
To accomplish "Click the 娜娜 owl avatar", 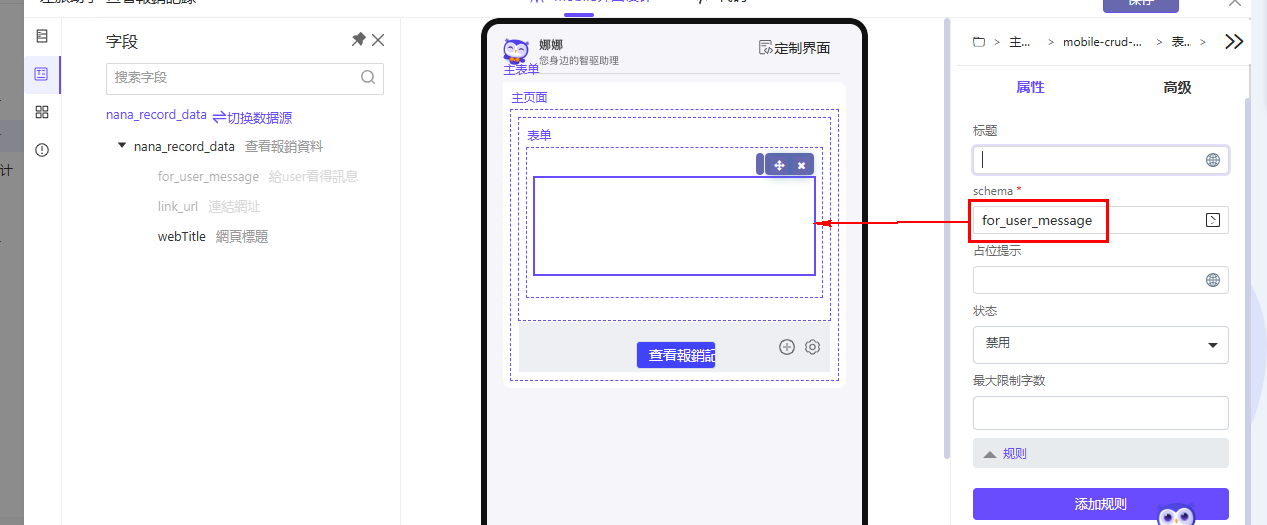I will click(x=517, y=51).
